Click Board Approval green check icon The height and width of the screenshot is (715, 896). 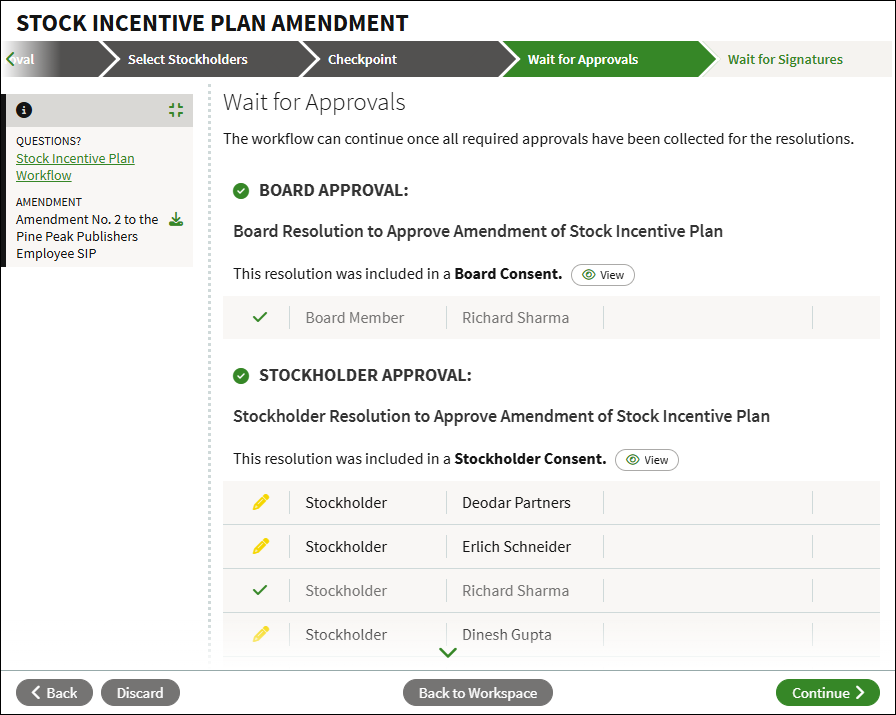pyautogui.click(x=241, y=191)
